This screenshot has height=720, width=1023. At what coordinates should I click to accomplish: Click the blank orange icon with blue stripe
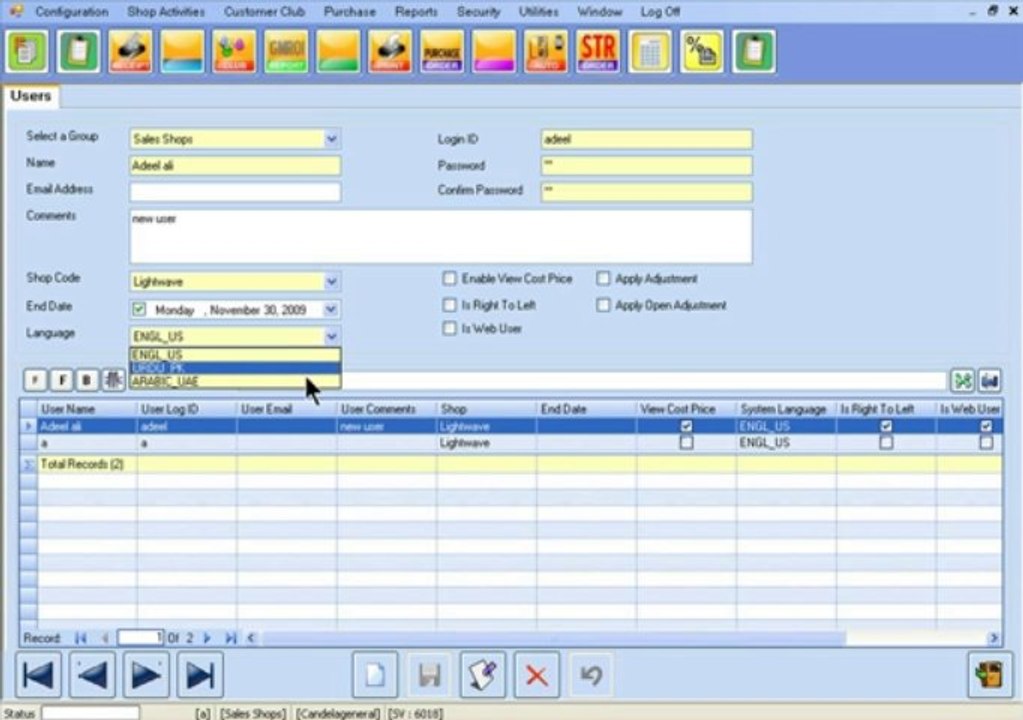183,51
